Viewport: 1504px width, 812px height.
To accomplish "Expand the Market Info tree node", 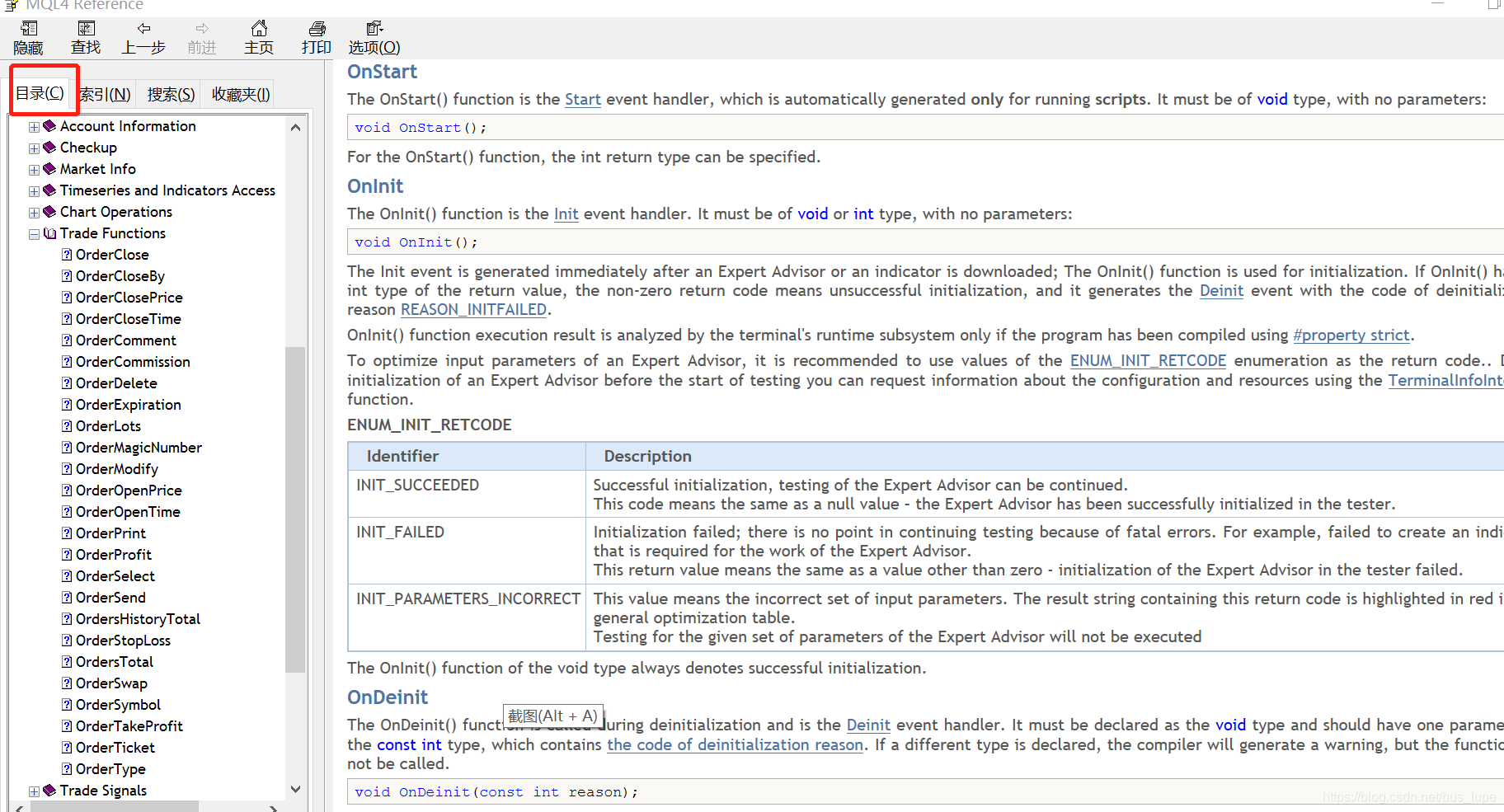I will pyautogui.click(x=34, y=170).
